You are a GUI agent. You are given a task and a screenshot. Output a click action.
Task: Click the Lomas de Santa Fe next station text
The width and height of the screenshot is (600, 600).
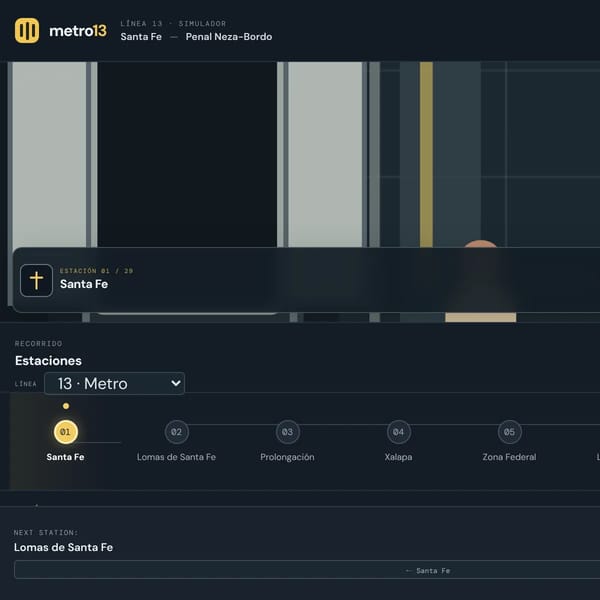(64, 547)
